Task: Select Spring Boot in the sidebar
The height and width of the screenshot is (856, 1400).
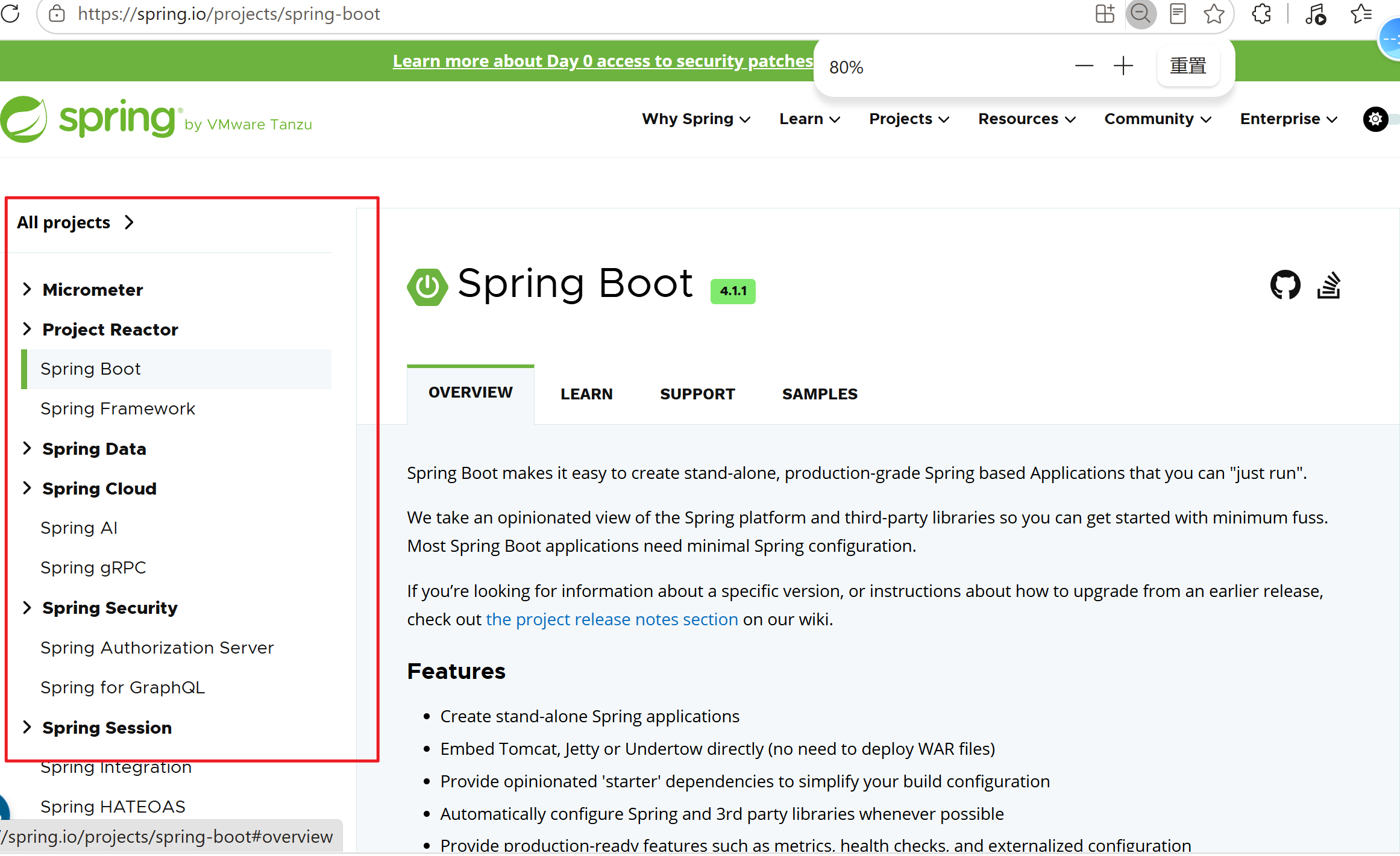Action: pos(176,369)
